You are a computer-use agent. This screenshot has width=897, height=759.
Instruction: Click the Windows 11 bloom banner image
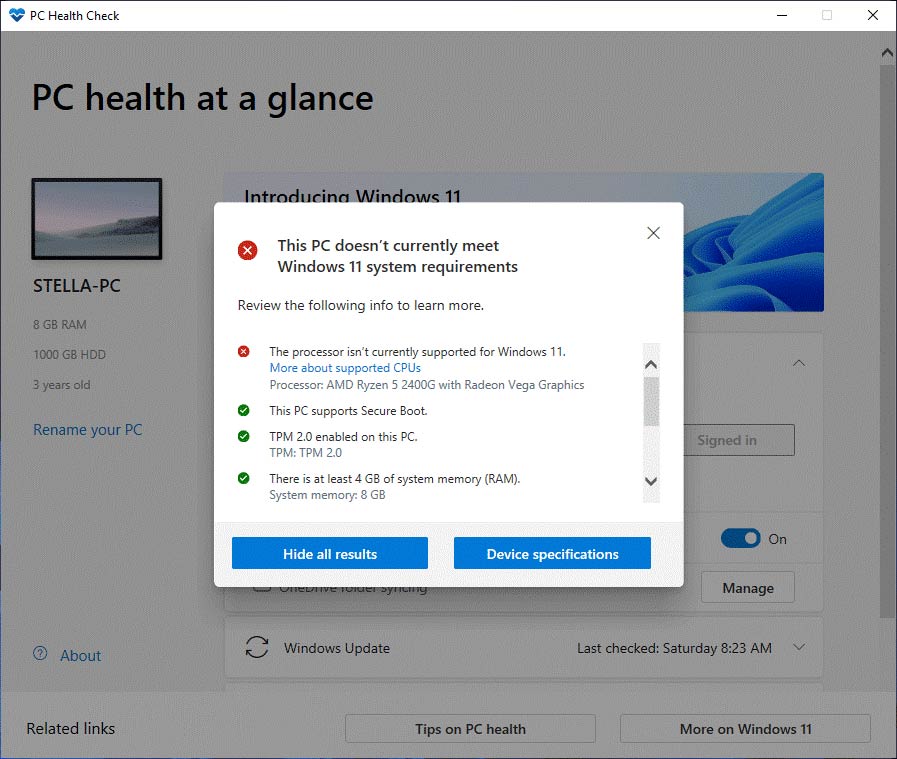754,243
